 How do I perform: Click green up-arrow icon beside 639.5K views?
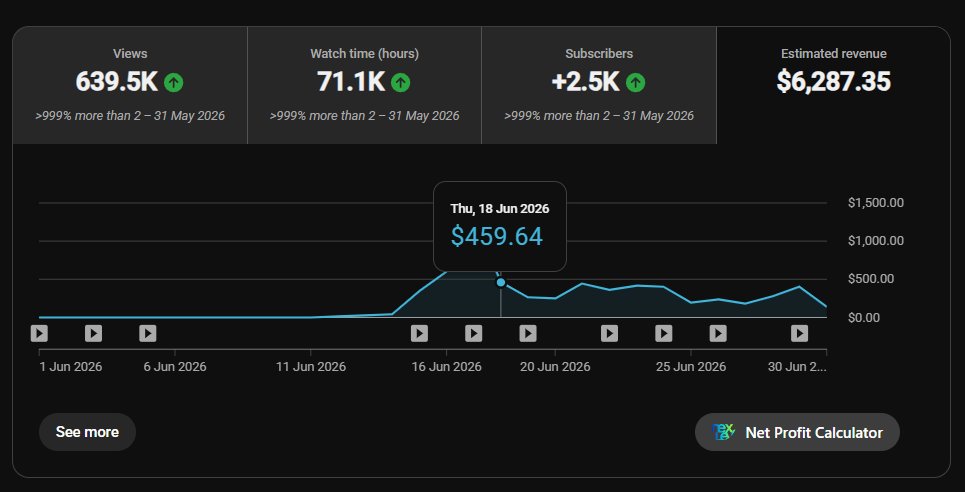tap(174, 82)
